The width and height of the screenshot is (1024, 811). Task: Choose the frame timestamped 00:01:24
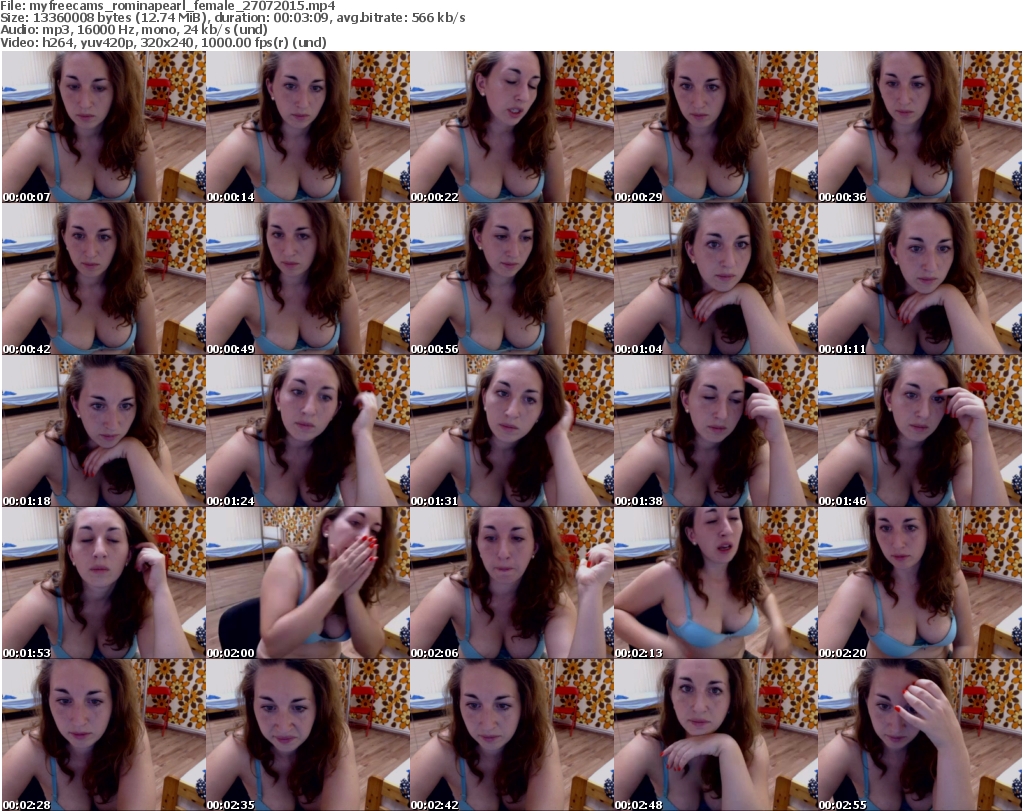click(x=308, y=431)
